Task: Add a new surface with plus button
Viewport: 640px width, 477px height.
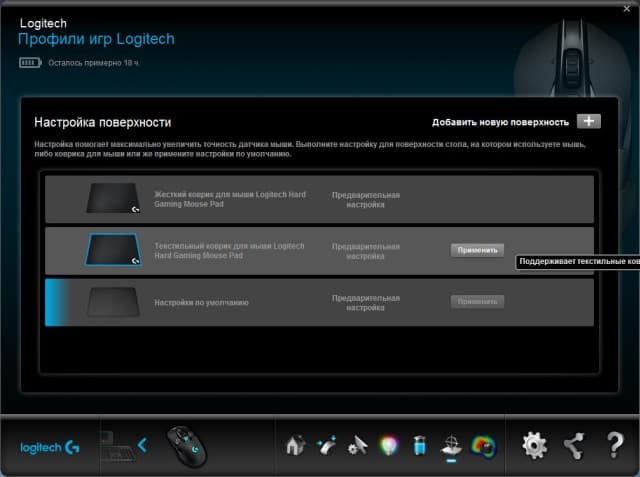Action: point(589,121)
